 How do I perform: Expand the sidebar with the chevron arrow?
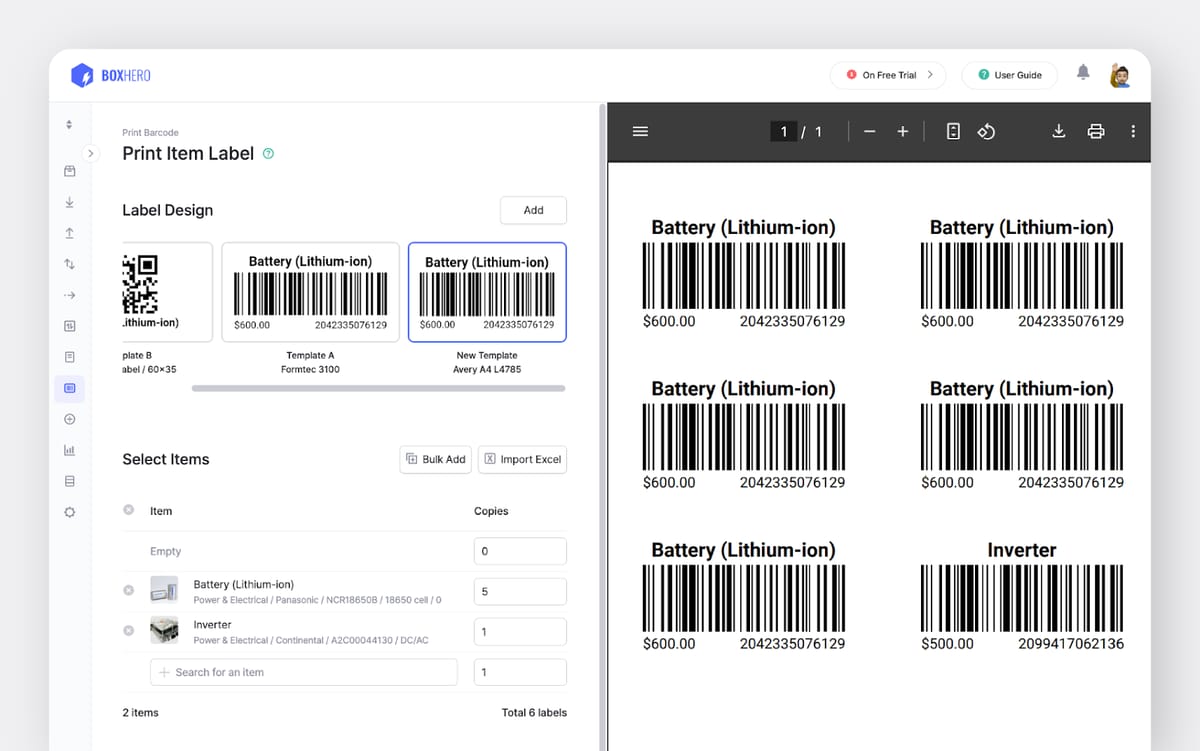[x=91, y=153]
